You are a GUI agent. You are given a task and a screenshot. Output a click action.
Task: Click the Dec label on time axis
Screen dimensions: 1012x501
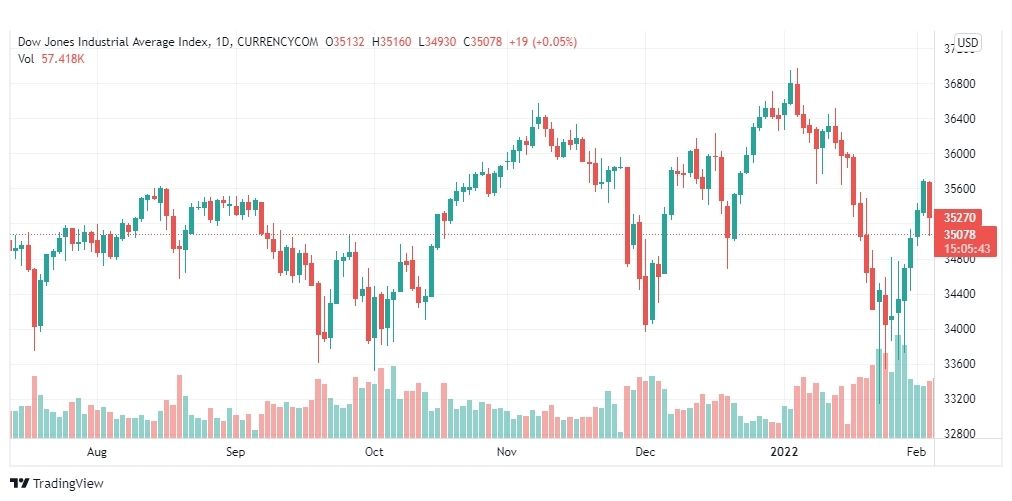click(x=645, y=452)
